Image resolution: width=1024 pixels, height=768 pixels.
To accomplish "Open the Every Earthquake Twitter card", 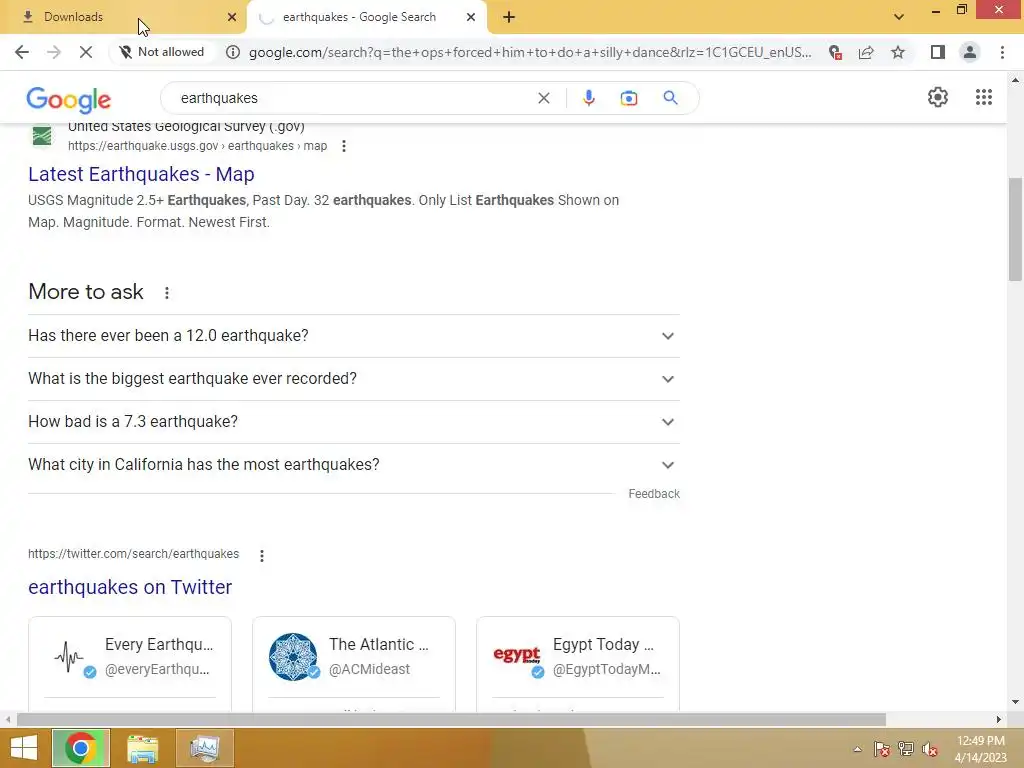I will [x=130, y=664].
